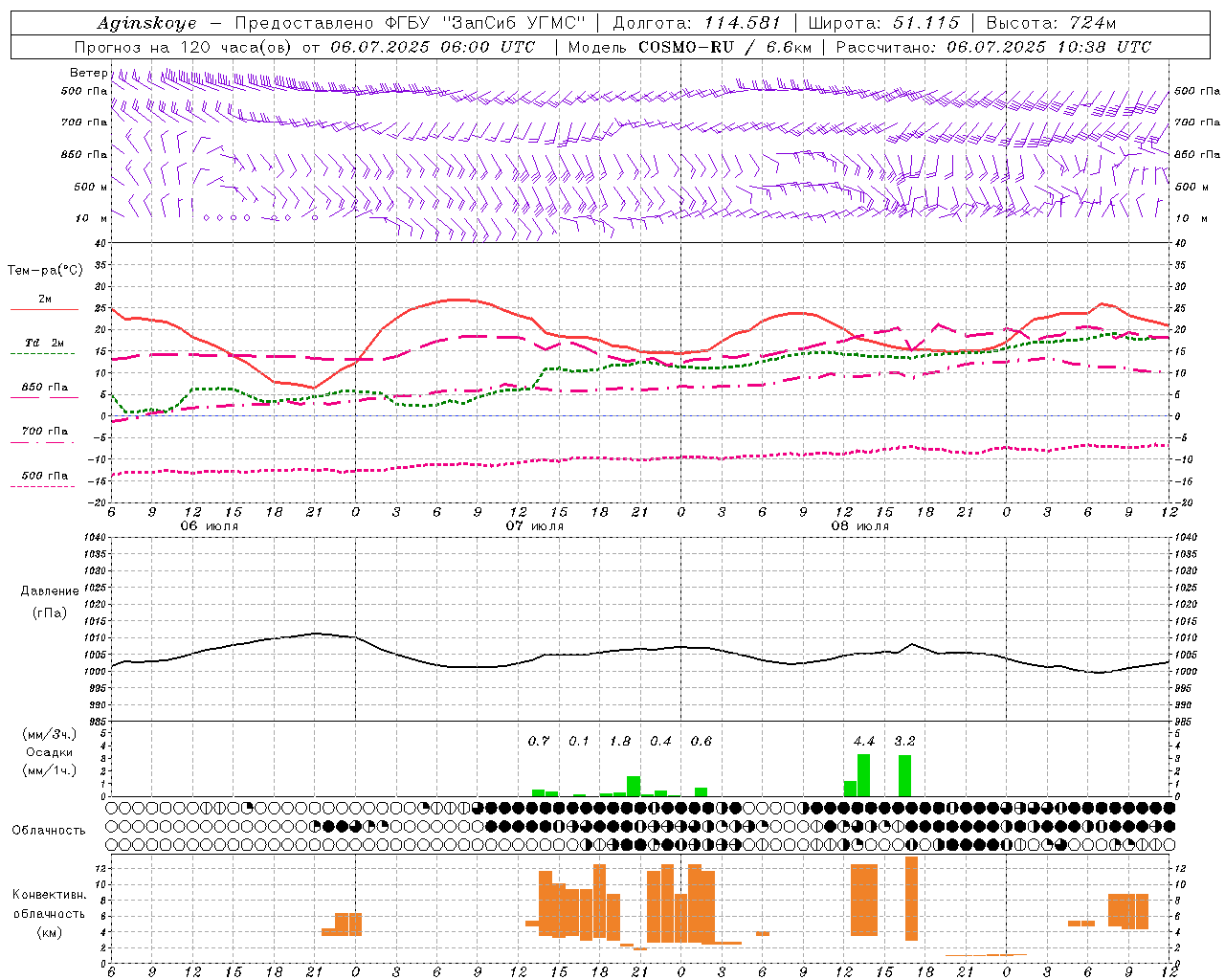Click the red 2м temperature legend line
1225x980 pixels.
pyautogui.click(x=44, y=309)
